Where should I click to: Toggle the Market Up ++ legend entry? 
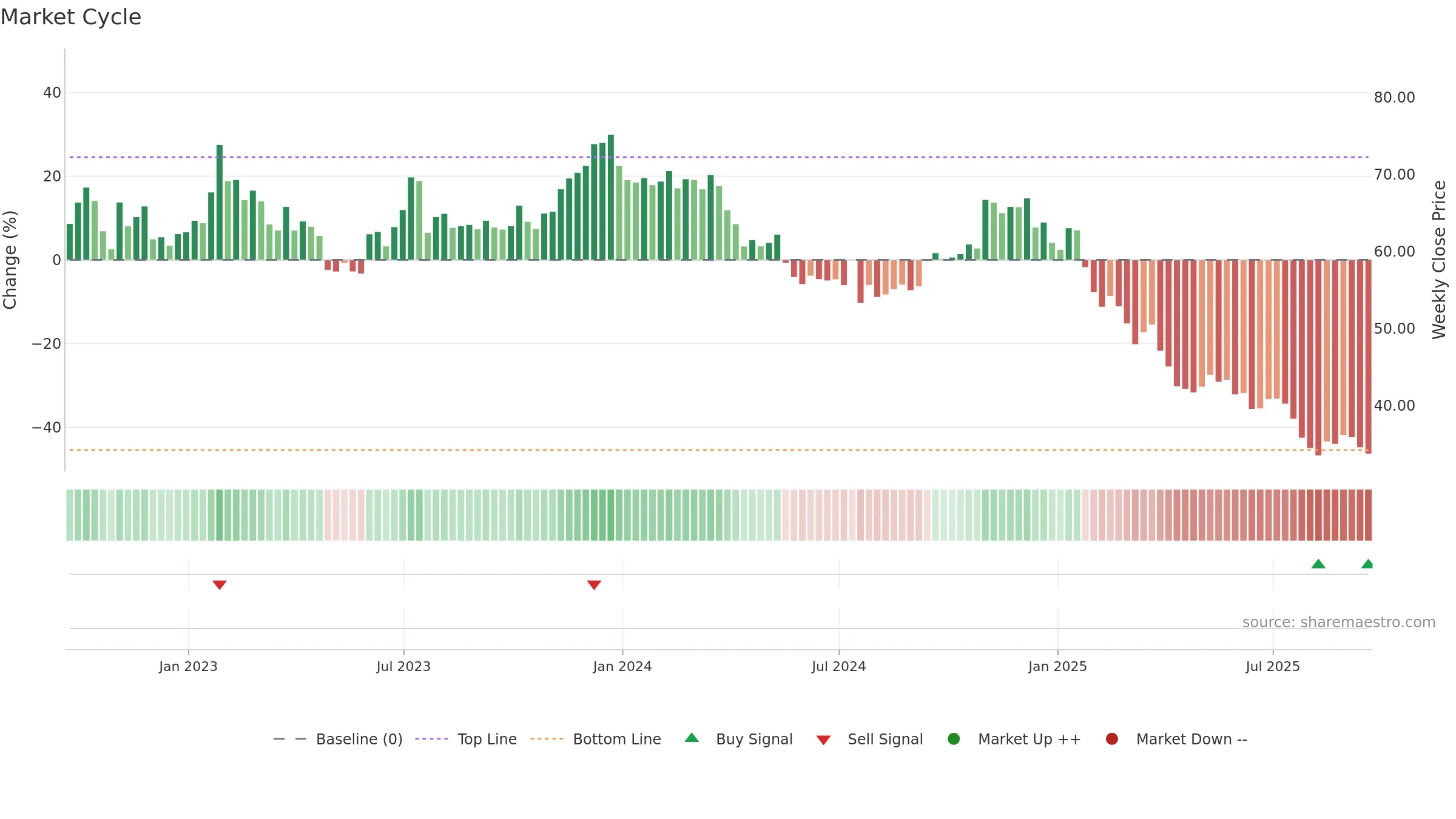pos(1014,739)
